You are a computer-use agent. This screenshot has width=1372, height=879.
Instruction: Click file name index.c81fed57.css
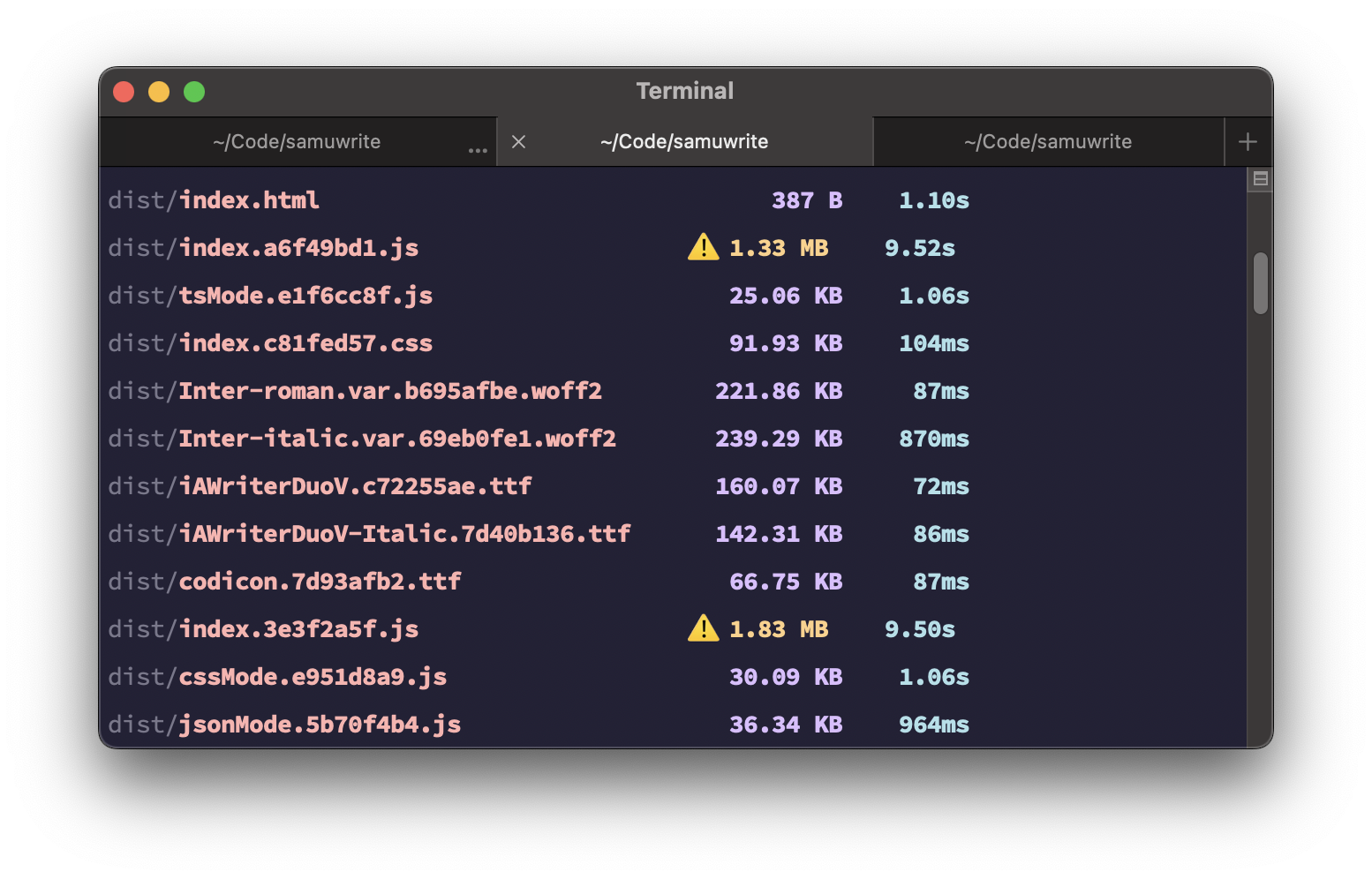(x=305, y=343)
